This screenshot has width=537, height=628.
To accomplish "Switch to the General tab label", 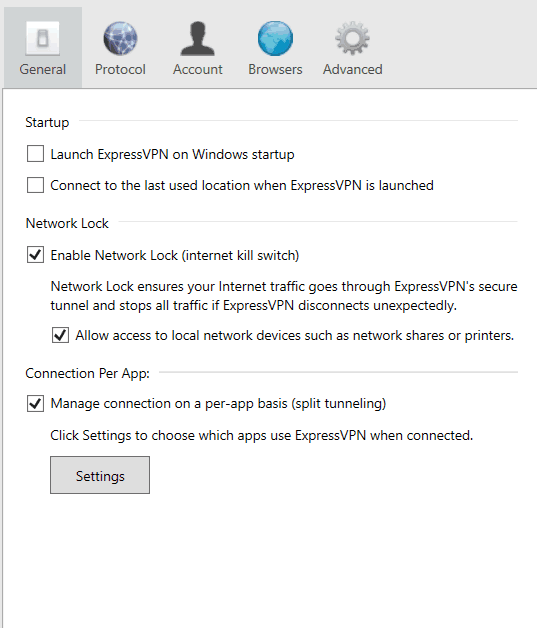I will click(x=42, y=69).
